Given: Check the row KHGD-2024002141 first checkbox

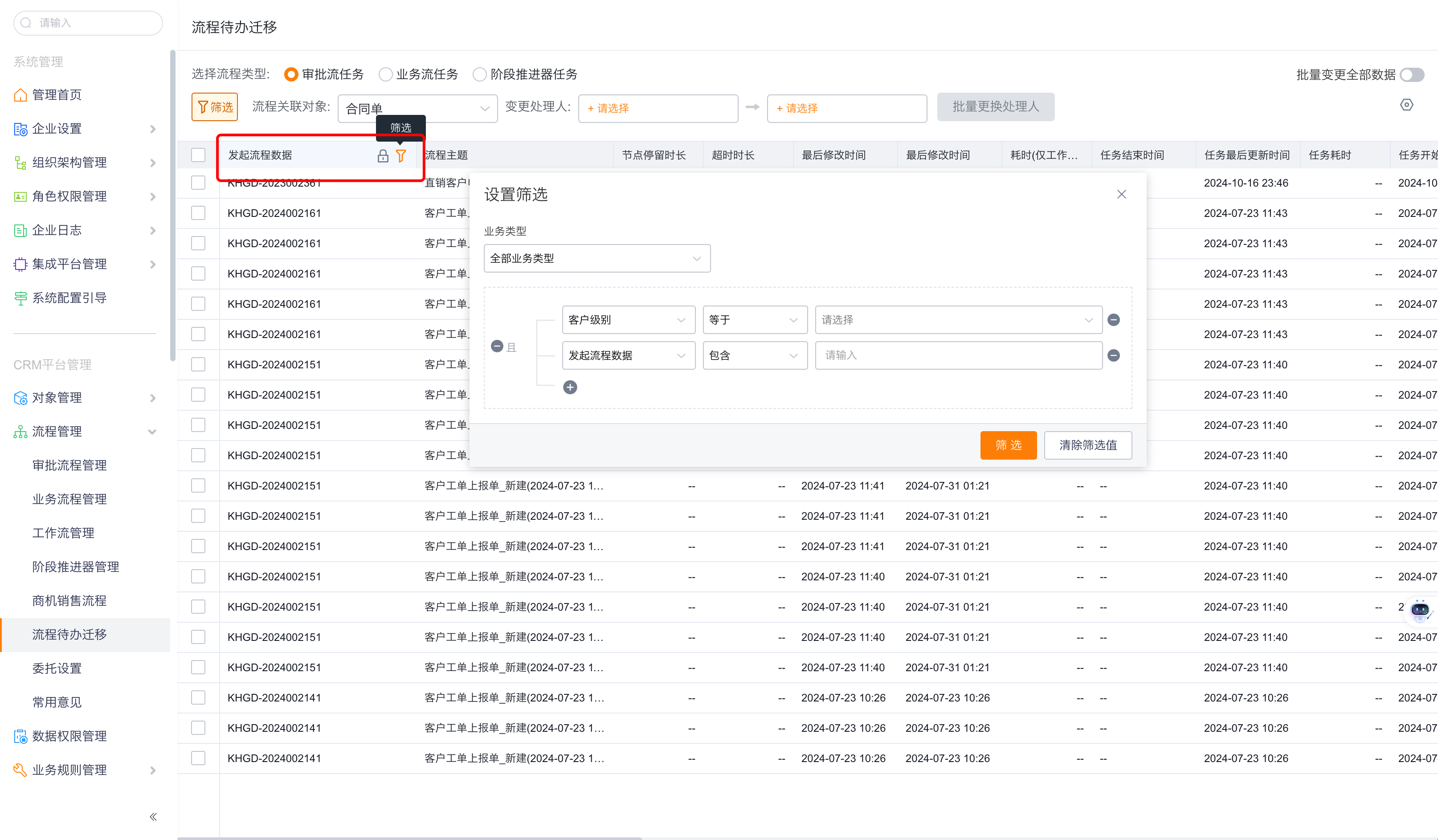Looking at the screenshot, I should (x=198, y=697).
